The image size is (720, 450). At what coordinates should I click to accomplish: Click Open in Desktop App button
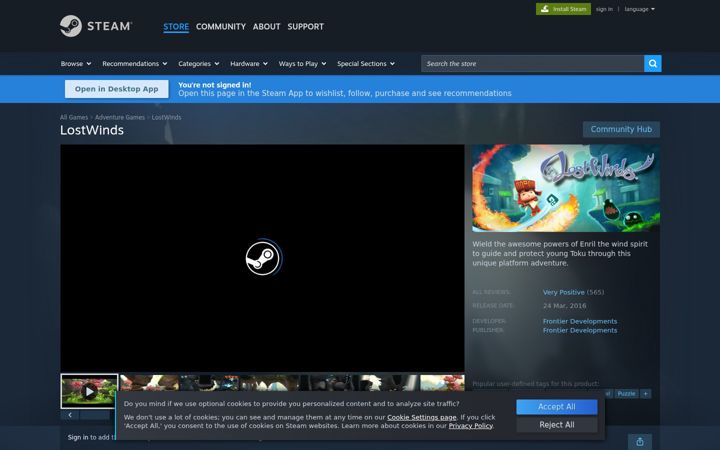click(x=117, y=89)
